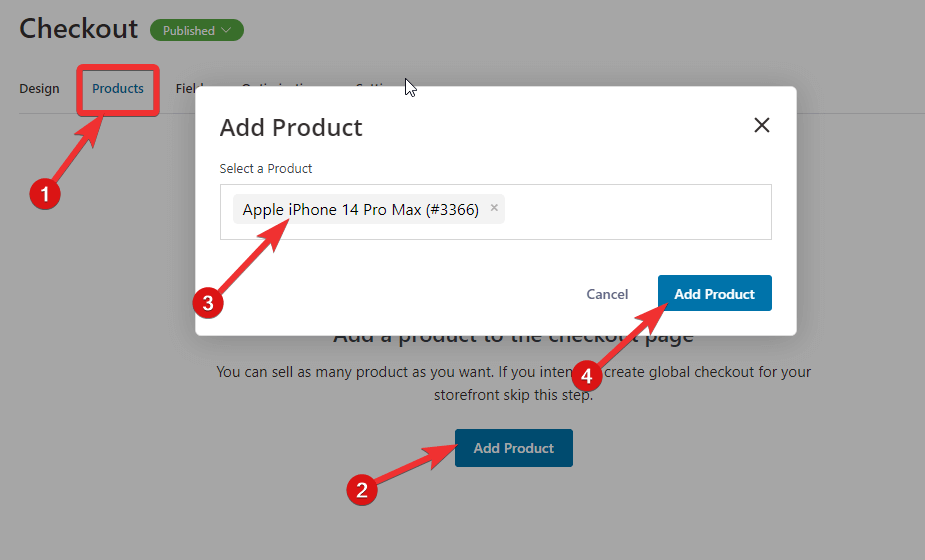Open the Published status dropdown
Screen dimensions: 925x560
[x=196, y=30]
